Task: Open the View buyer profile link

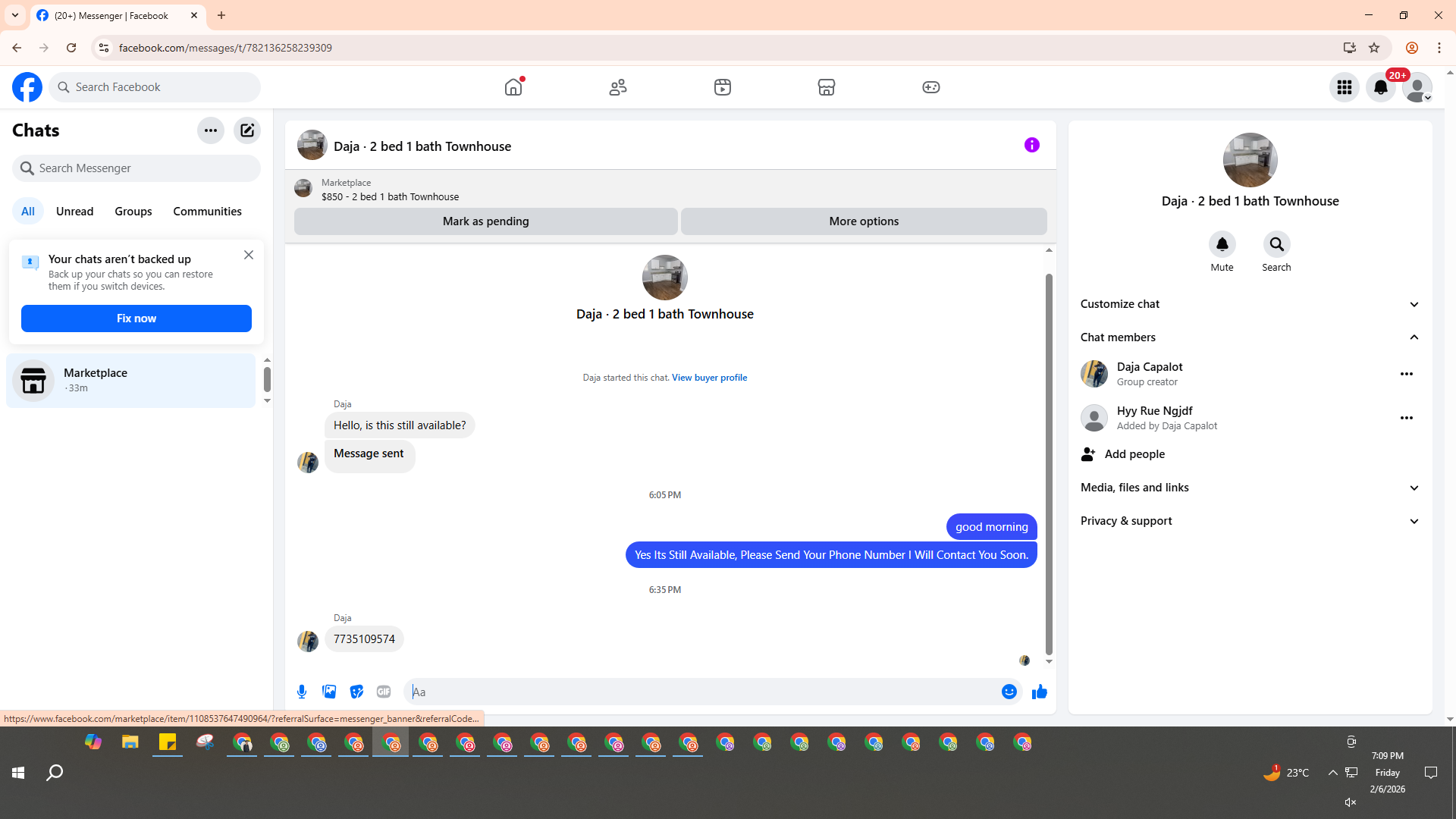Action: point(709,378)
